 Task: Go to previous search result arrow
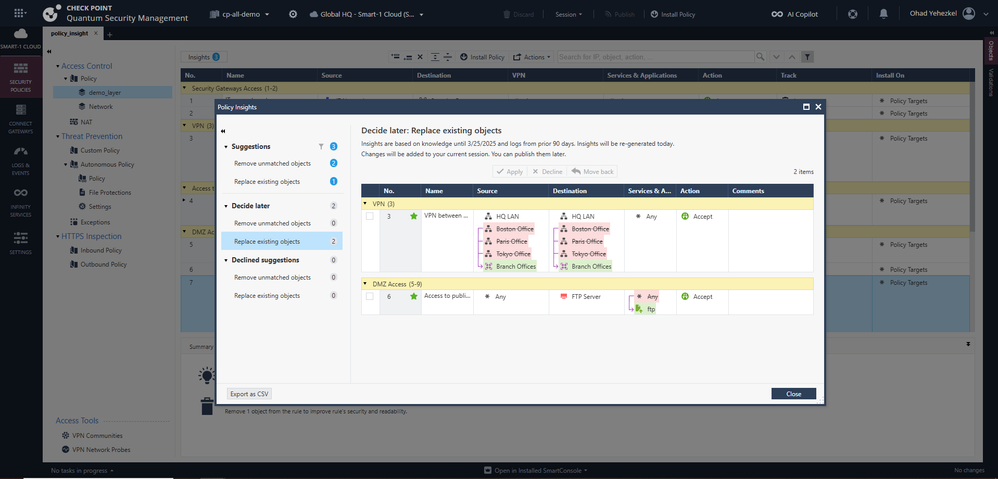[792, 57]
